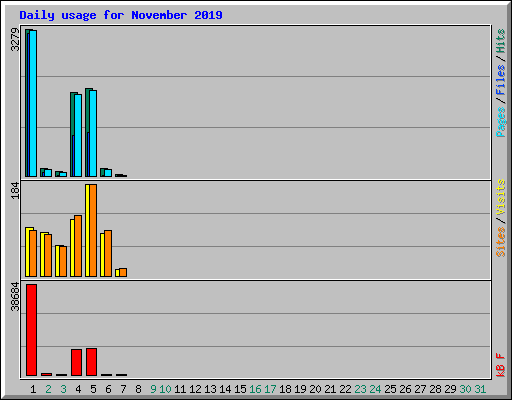The height and width of the screenshot is (400, 512).
Task: Click the day 5 orange sites bar
Action: point(93,230)
